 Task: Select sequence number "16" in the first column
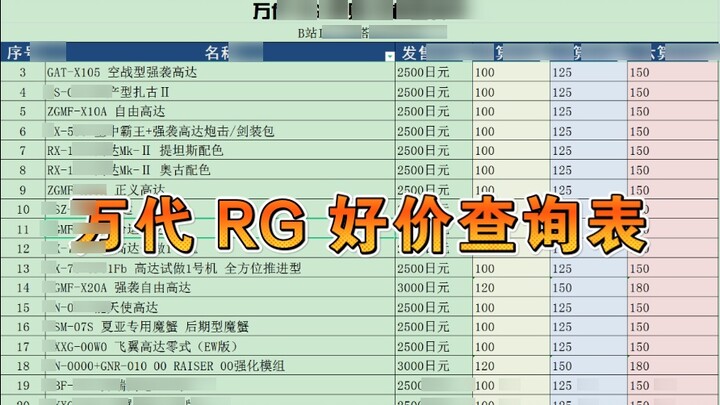coord(23,327)
